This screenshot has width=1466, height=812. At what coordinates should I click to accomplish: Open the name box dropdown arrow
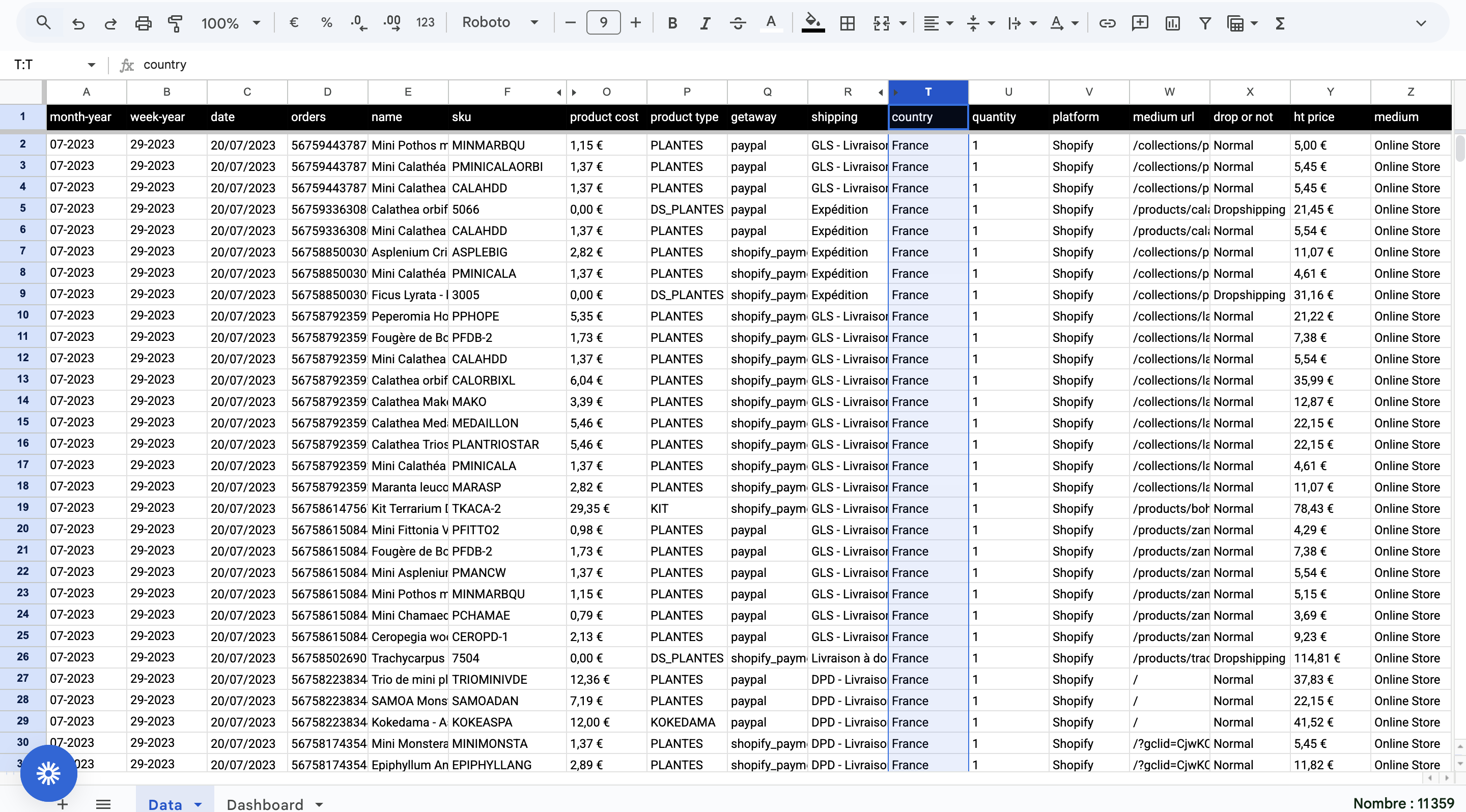(x=91, y=65)
